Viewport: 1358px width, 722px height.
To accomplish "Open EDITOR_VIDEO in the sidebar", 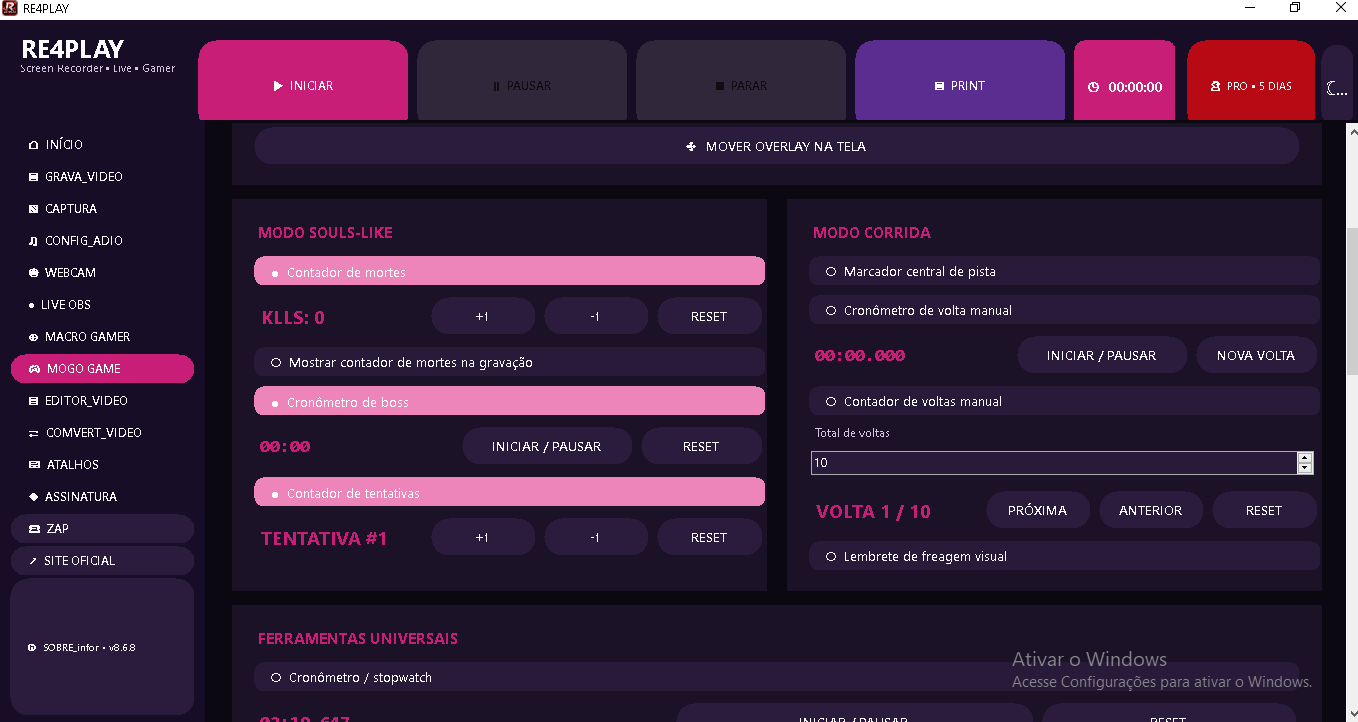I will coord(102,401).
